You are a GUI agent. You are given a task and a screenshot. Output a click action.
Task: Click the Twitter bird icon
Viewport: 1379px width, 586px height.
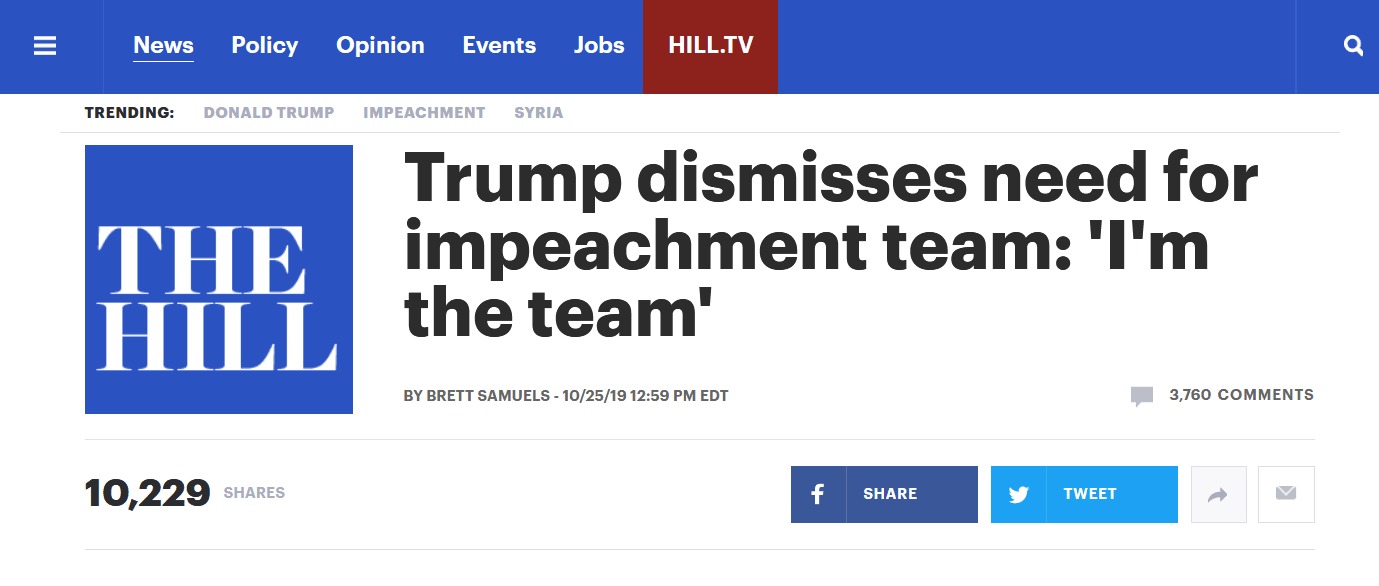click(x=1018, y=494)
